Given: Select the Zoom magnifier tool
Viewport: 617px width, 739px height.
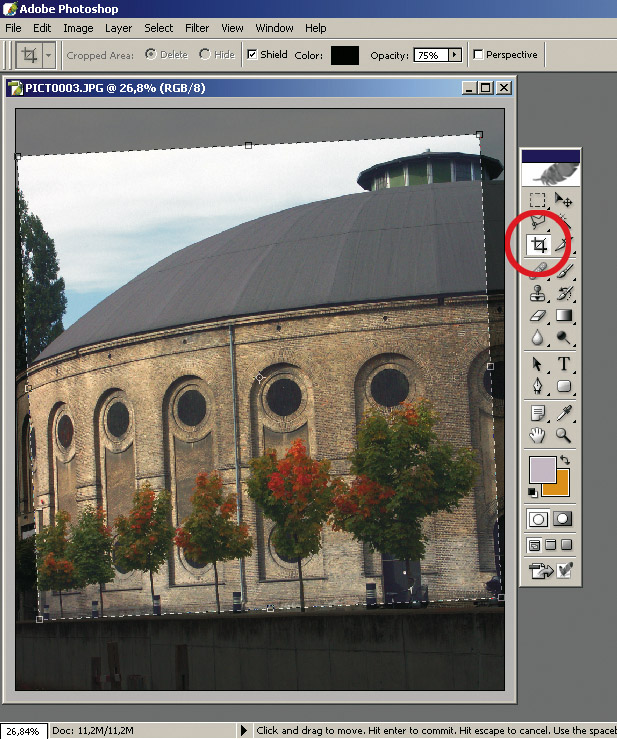Looking at the screenshot, I should tap(564, 435).
